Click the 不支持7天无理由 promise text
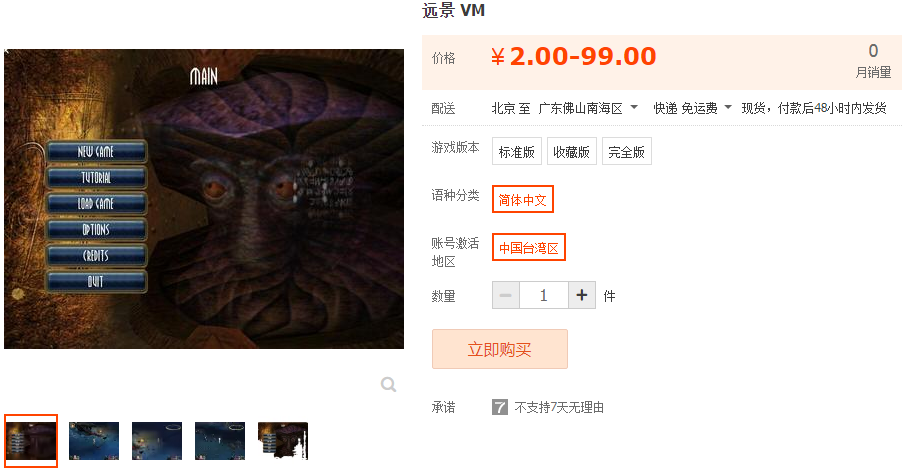The image size is (908, 472). point(559,407)
